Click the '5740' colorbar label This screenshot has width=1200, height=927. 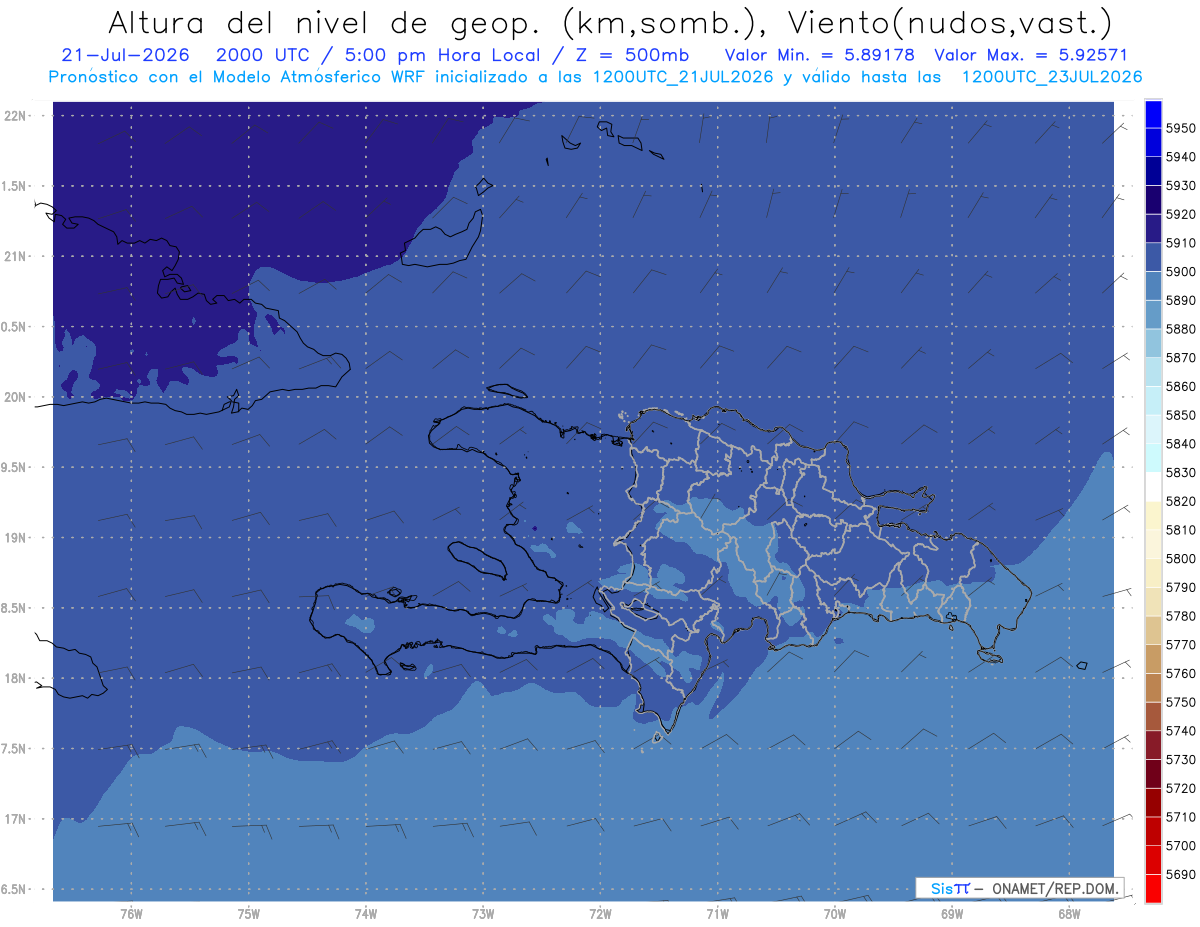point(1181,731)
